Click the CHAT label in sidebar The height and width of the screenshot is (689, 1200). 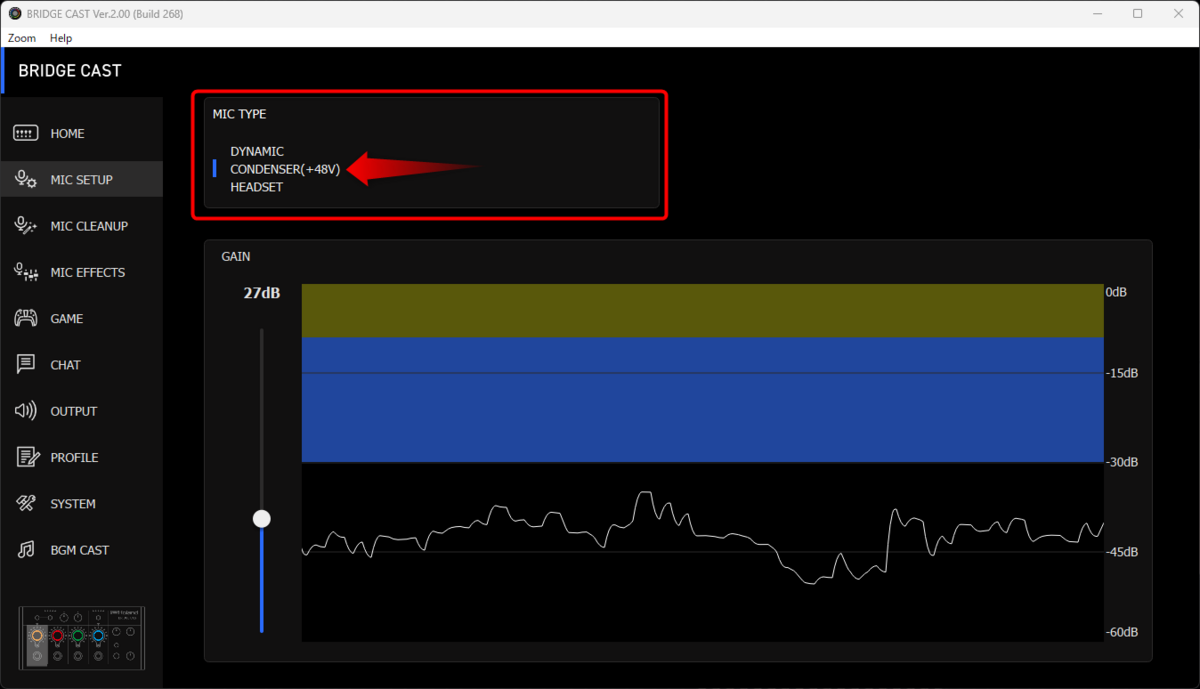66,365
